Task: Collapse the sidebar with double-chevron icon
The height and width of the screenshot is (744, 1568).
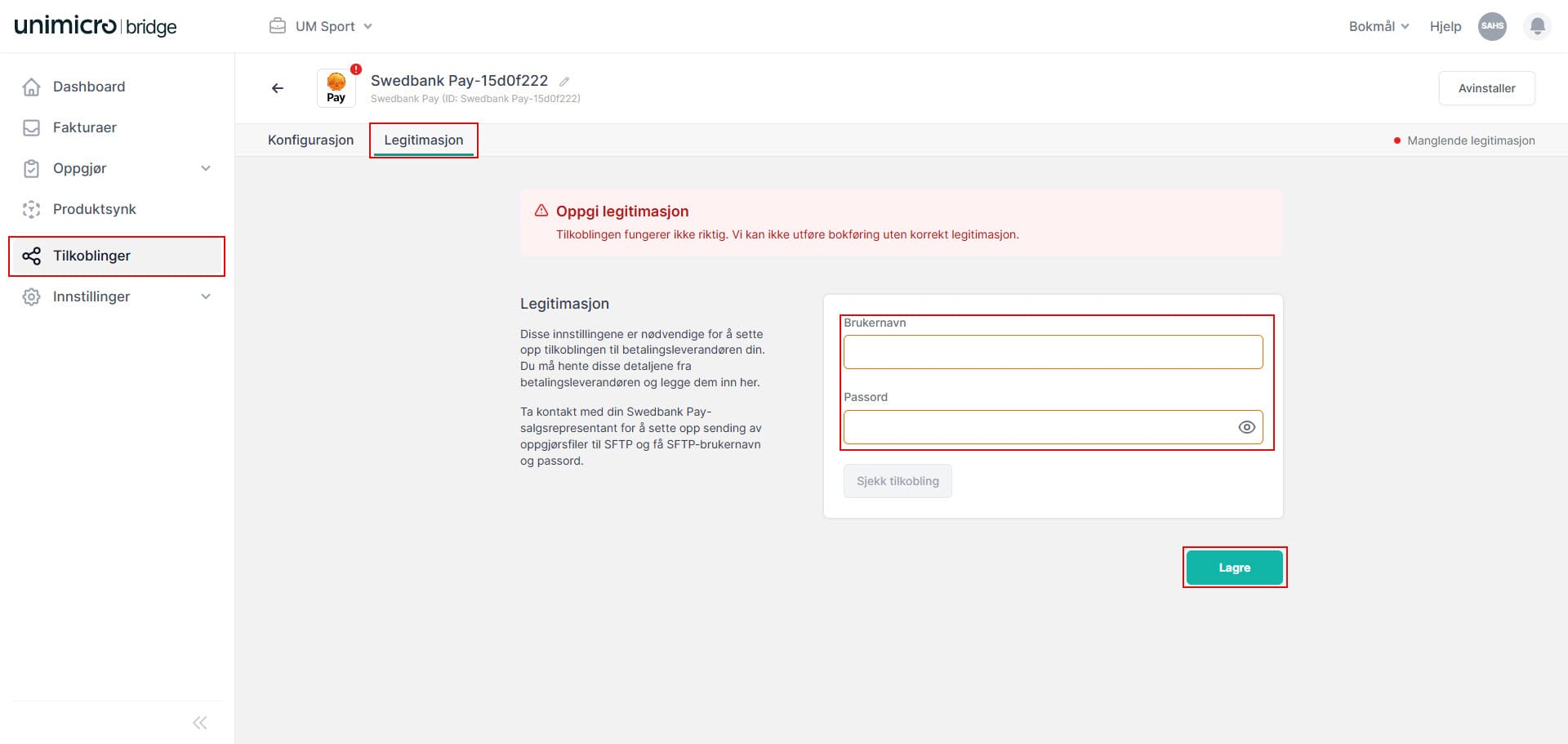Action: [x=200, y=723]
